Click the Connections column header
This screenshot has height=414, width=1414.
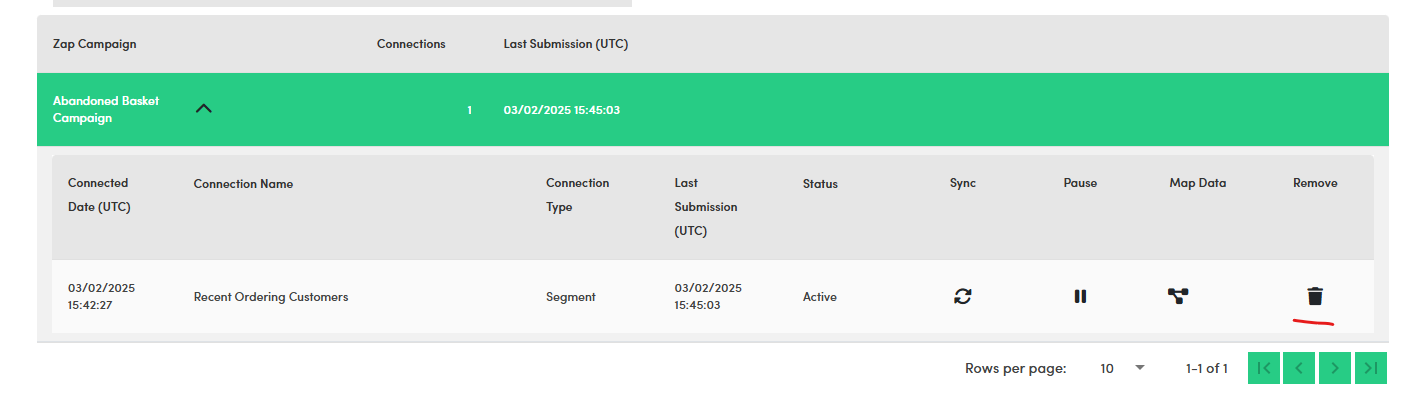[411, 44]
